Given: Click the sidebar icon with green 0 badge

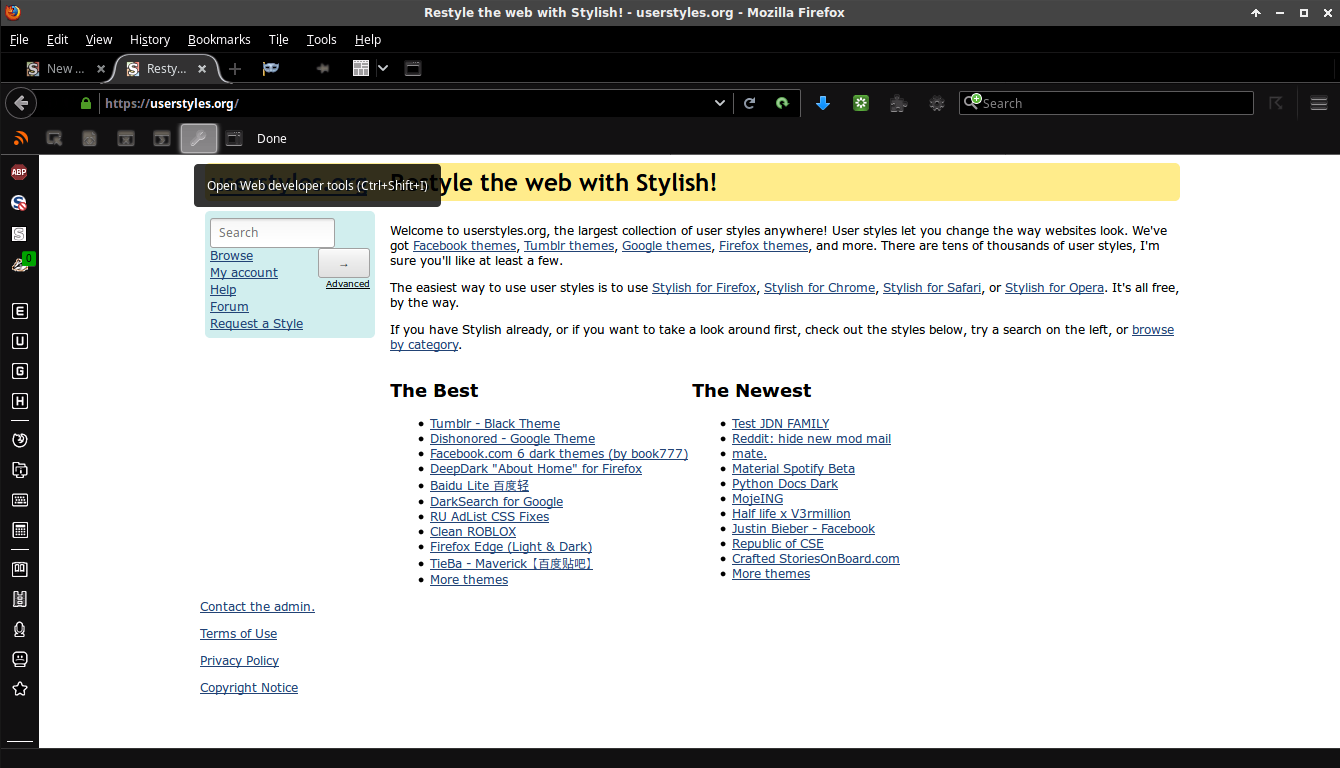Looking at the screenshot, I should 21,263.
